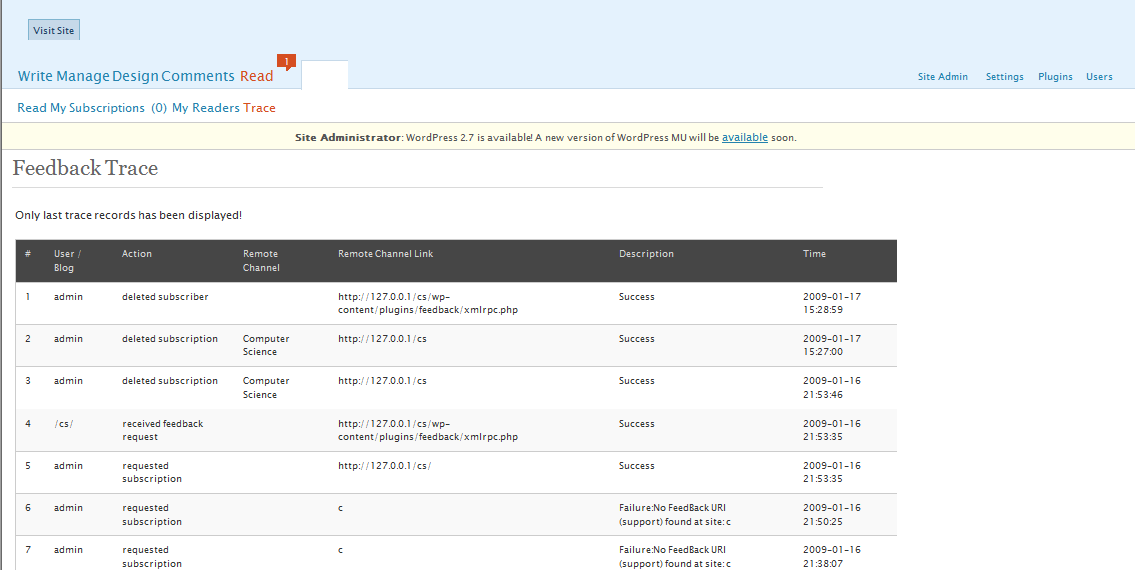The height and width of the screenshot is (570, 1137).
Task: Click the Action column header
Action: [137, 254]
